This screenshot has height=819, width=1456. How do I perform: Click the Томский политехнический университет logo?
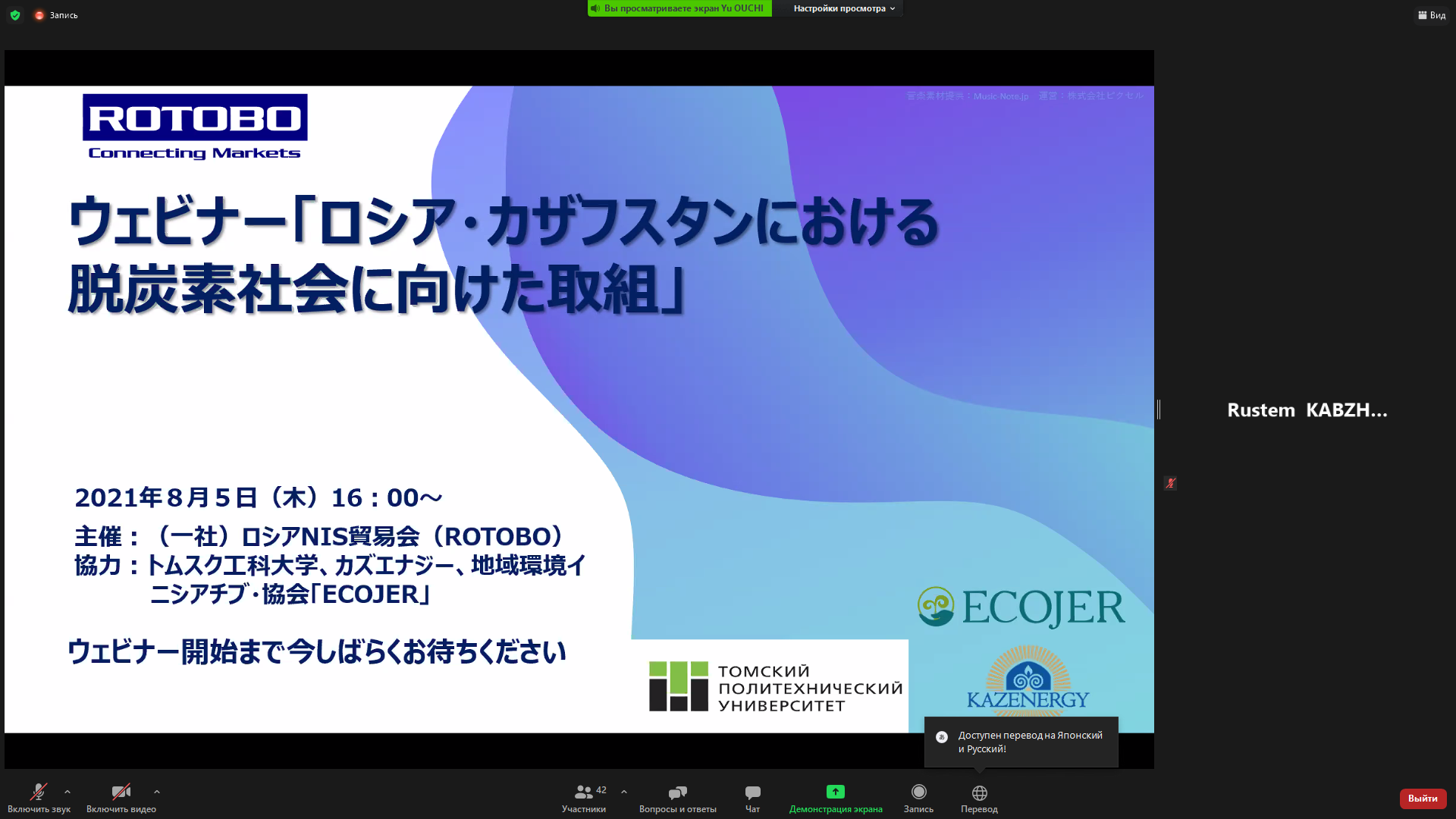point(776,687)
